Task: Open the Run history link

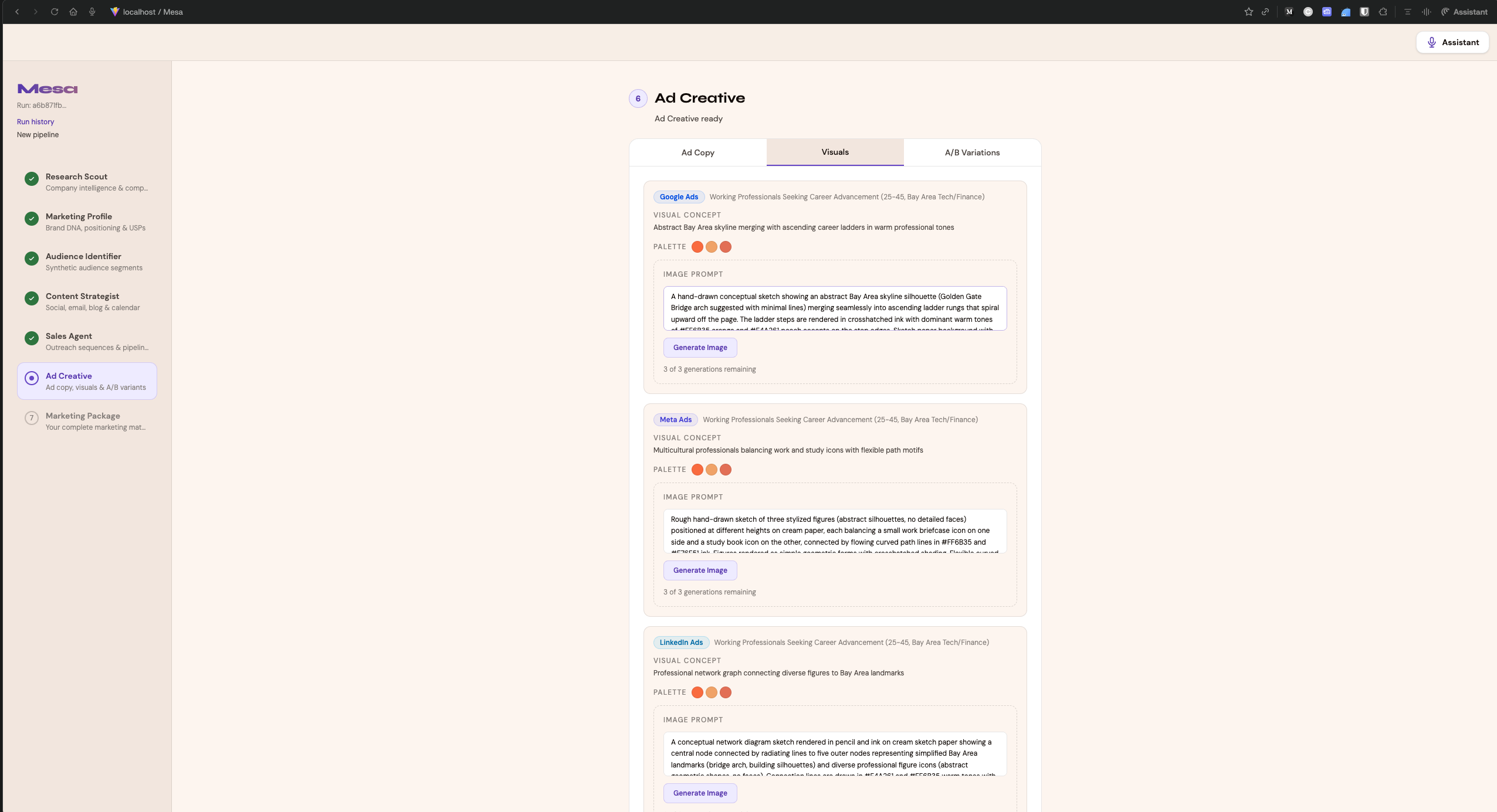Action: click(35, 122)
